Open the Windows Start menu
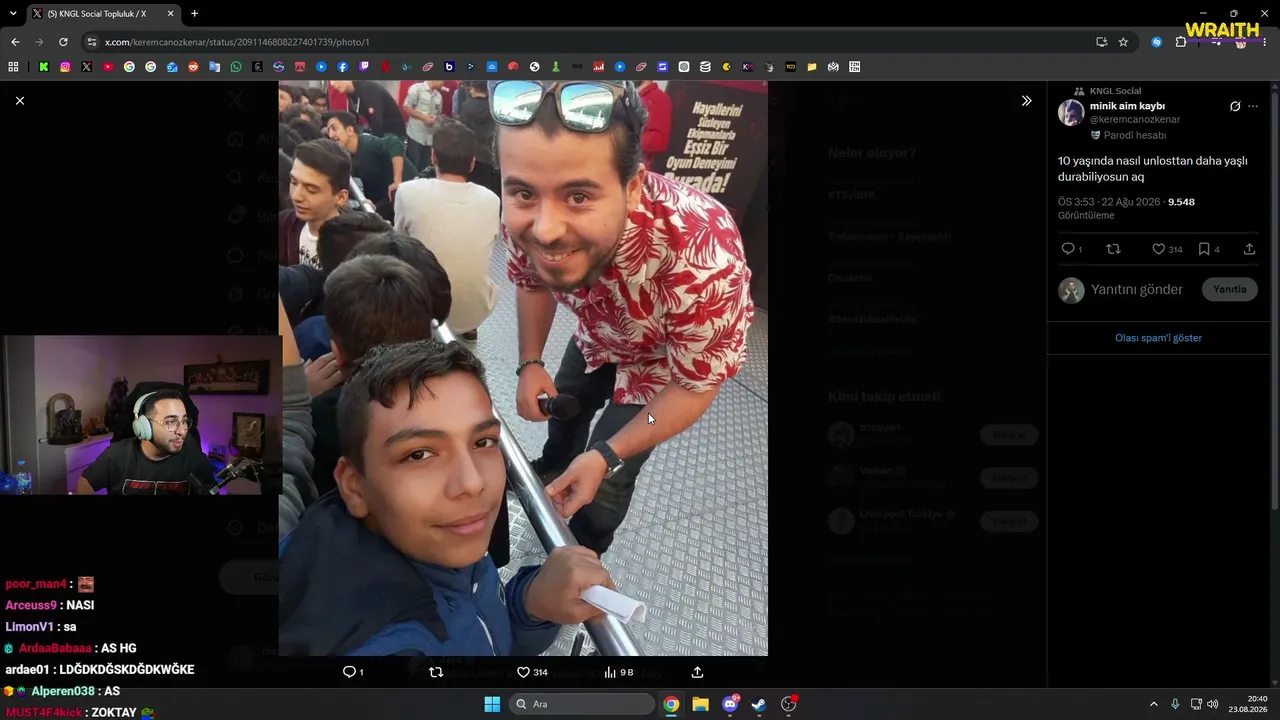The width and height of the screenshot is (1280, 720). click(492, 704)
